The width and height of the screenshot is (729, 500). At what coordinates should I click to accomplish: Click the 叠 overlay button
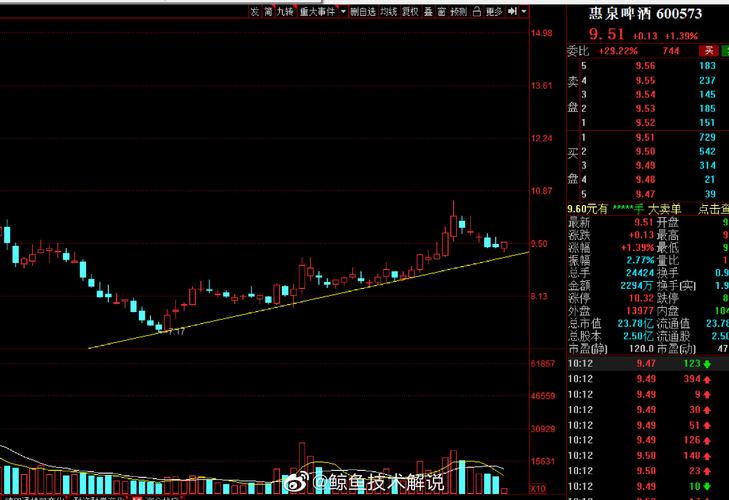(428, 12)
